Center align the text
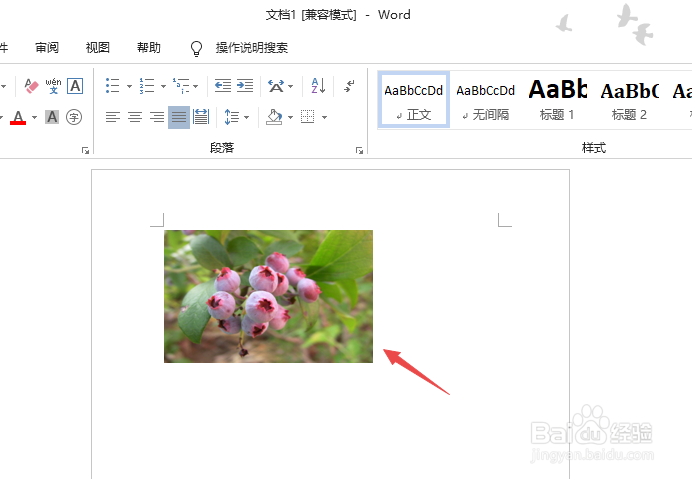Image resolution: width=692 pixels, height=479 pixels. 135,117
